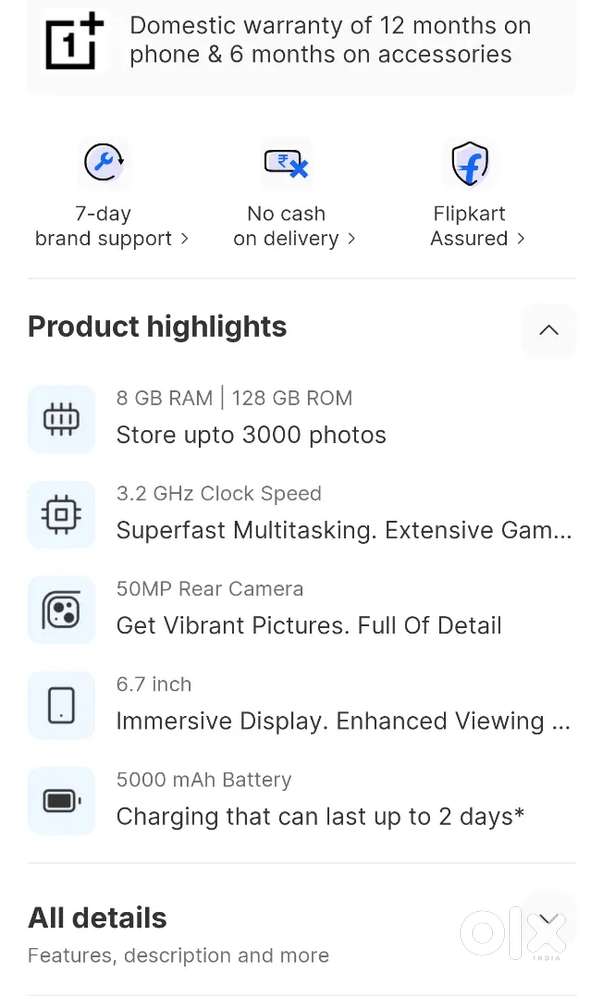Image resolution: width=603 pixels, height=999 pixels.
Task: Open Flipkart Assured details
Action: (x=476, y=227)
